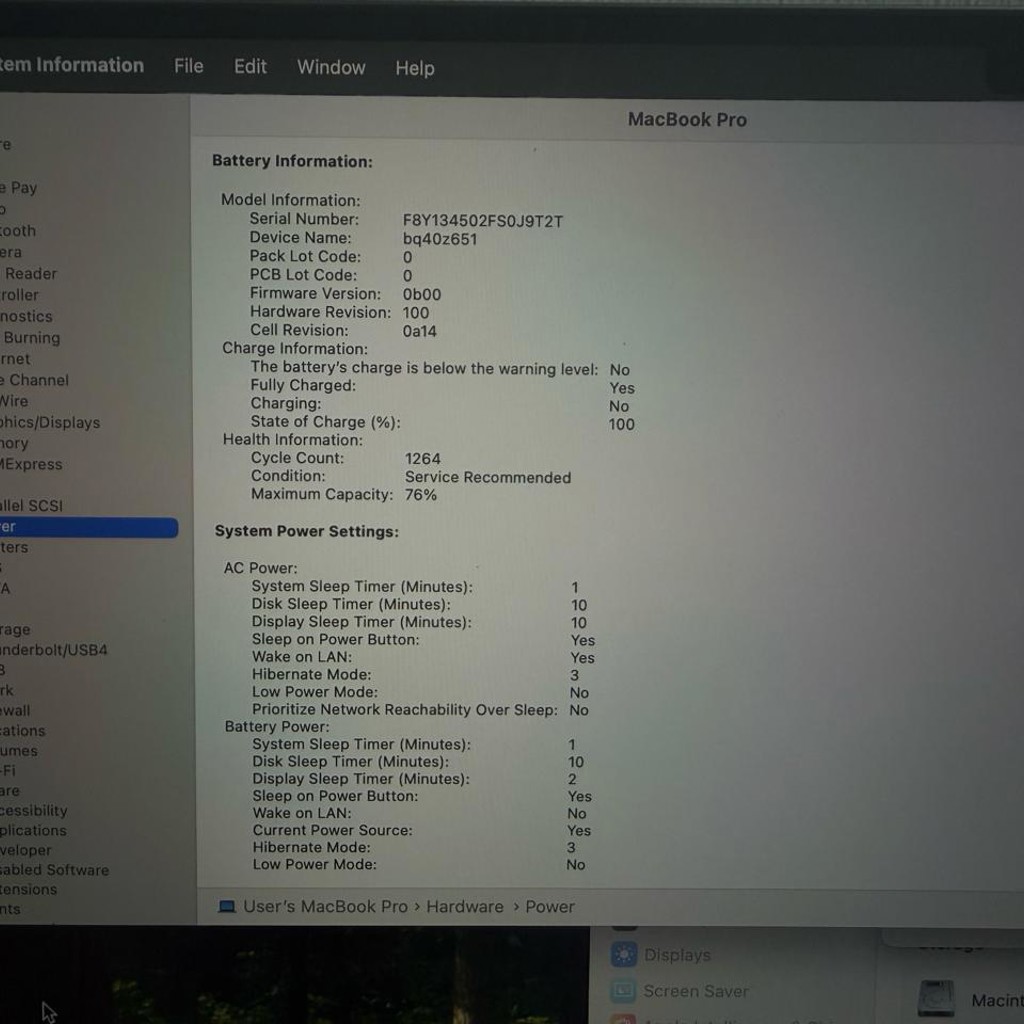
Task: Click the System Power Settings heading
Action: point(306,532)
